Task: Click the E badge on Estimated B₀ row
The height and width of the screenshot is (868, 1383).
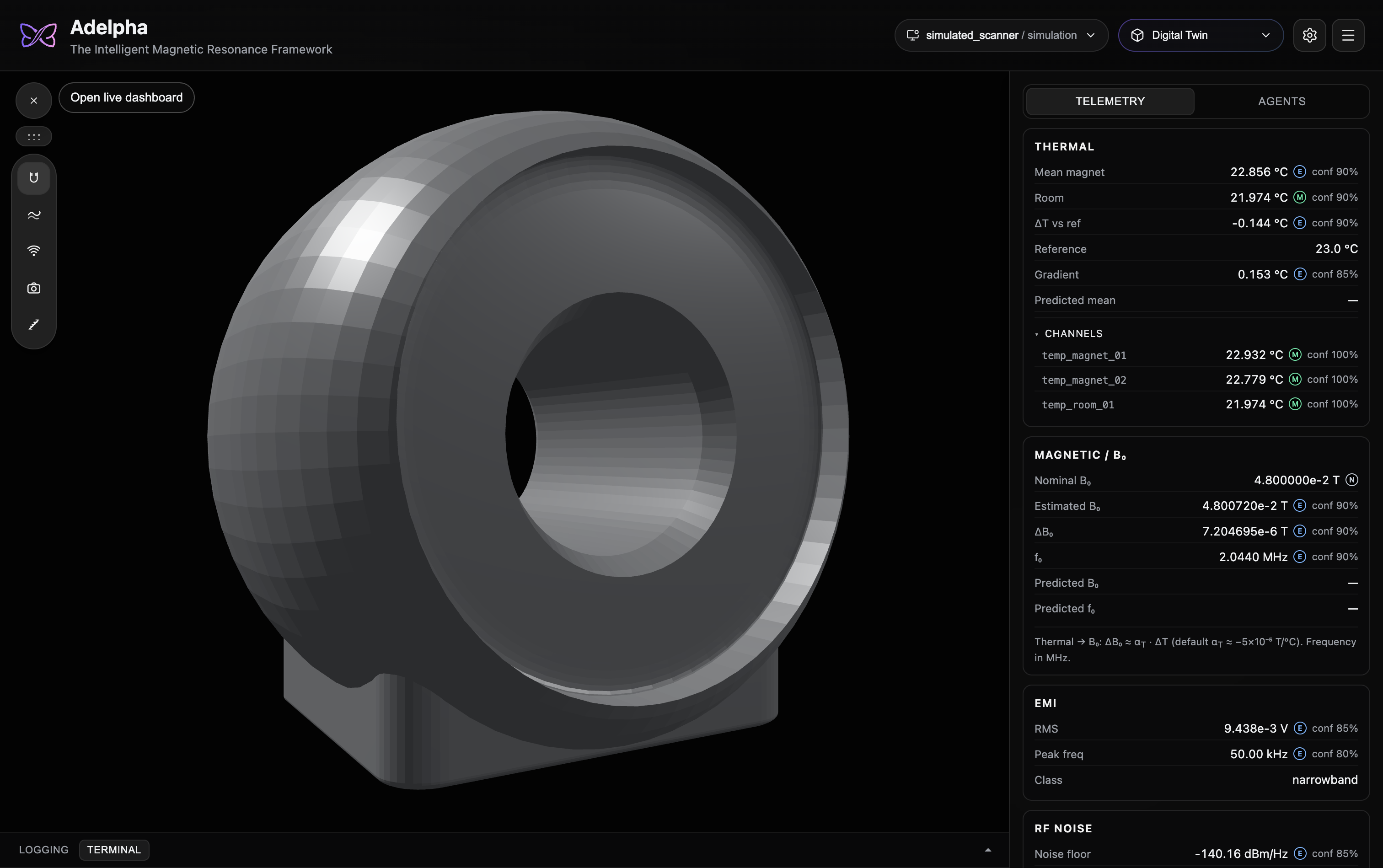Action: pyautogui.click(x=1300, y=506)
